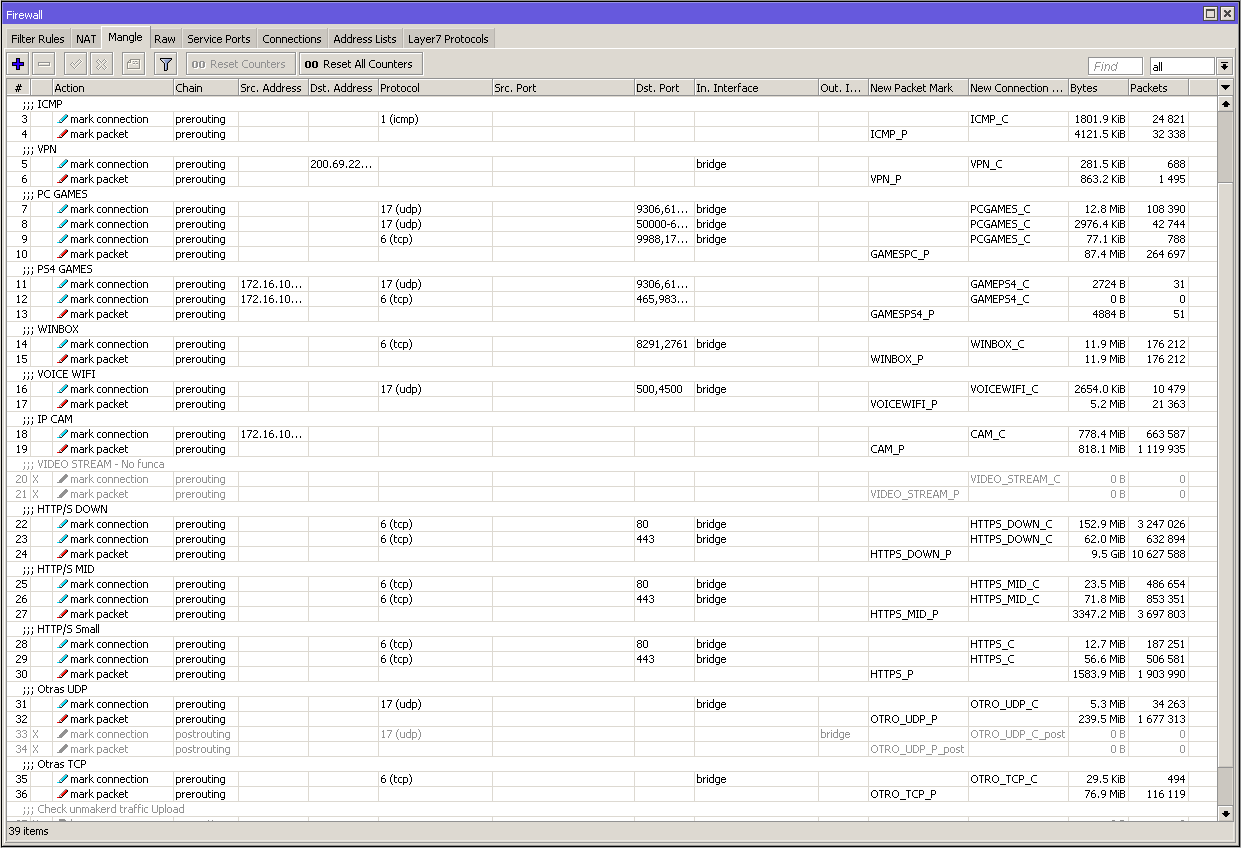
Task: Click in the Find search field
Action: pos(1115,66)
